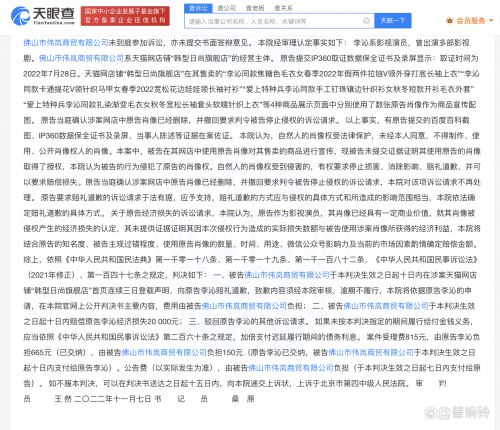Image resolution: width=500 pixels, height=430 pixels.
Task: Switch to the 查公司 tab
Action: click(x=227, y=8)
